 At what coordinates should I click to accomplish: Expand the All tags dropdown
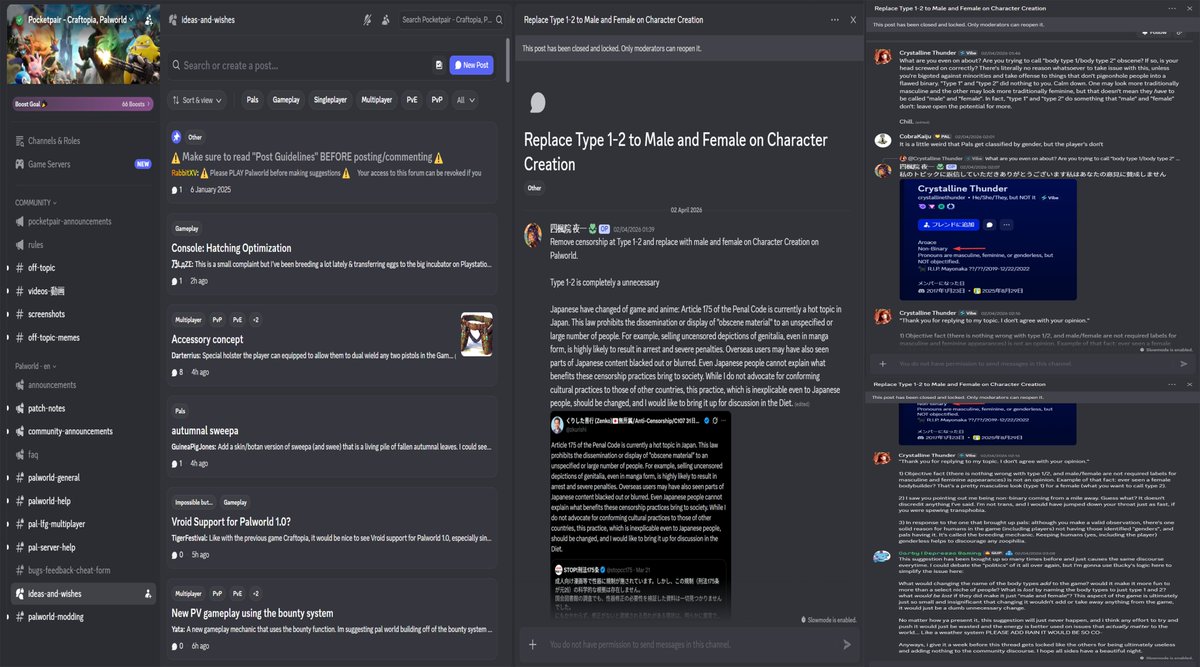[466, 100]
